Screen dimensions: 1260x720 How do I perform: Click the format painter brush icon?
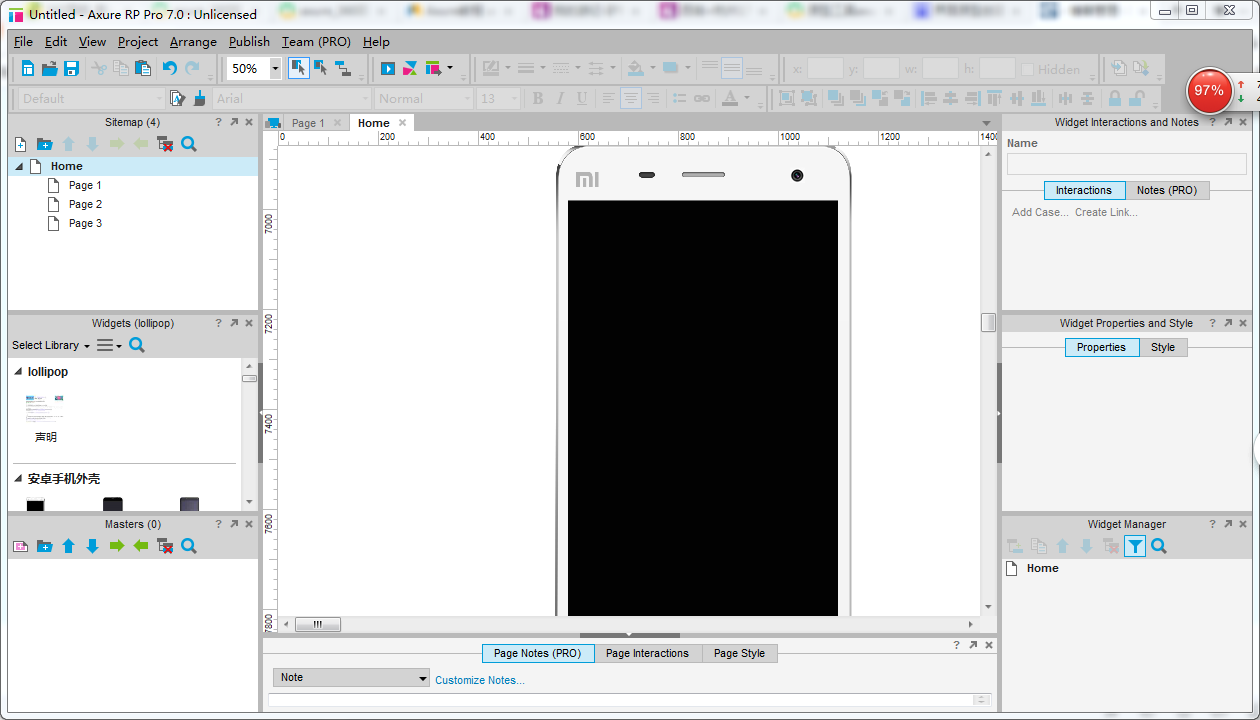pyautogui.click(x=199, y=98)
